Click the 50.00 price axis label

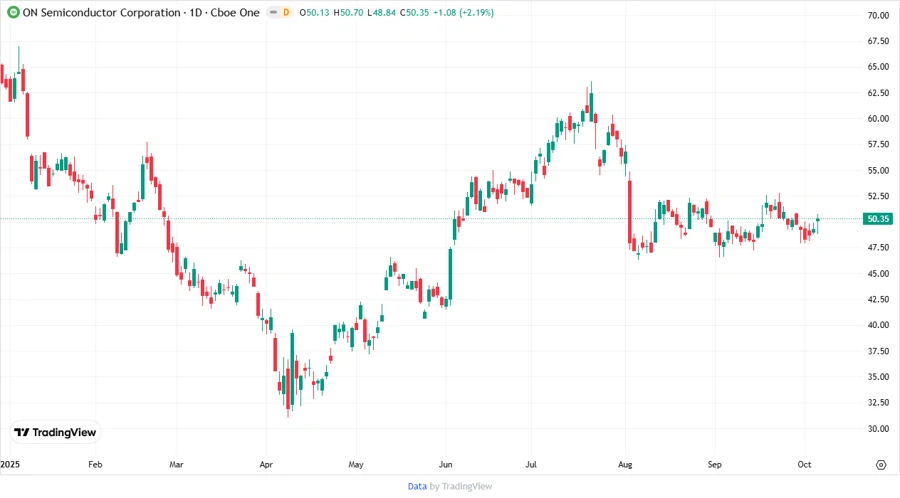tap(878, 222)
